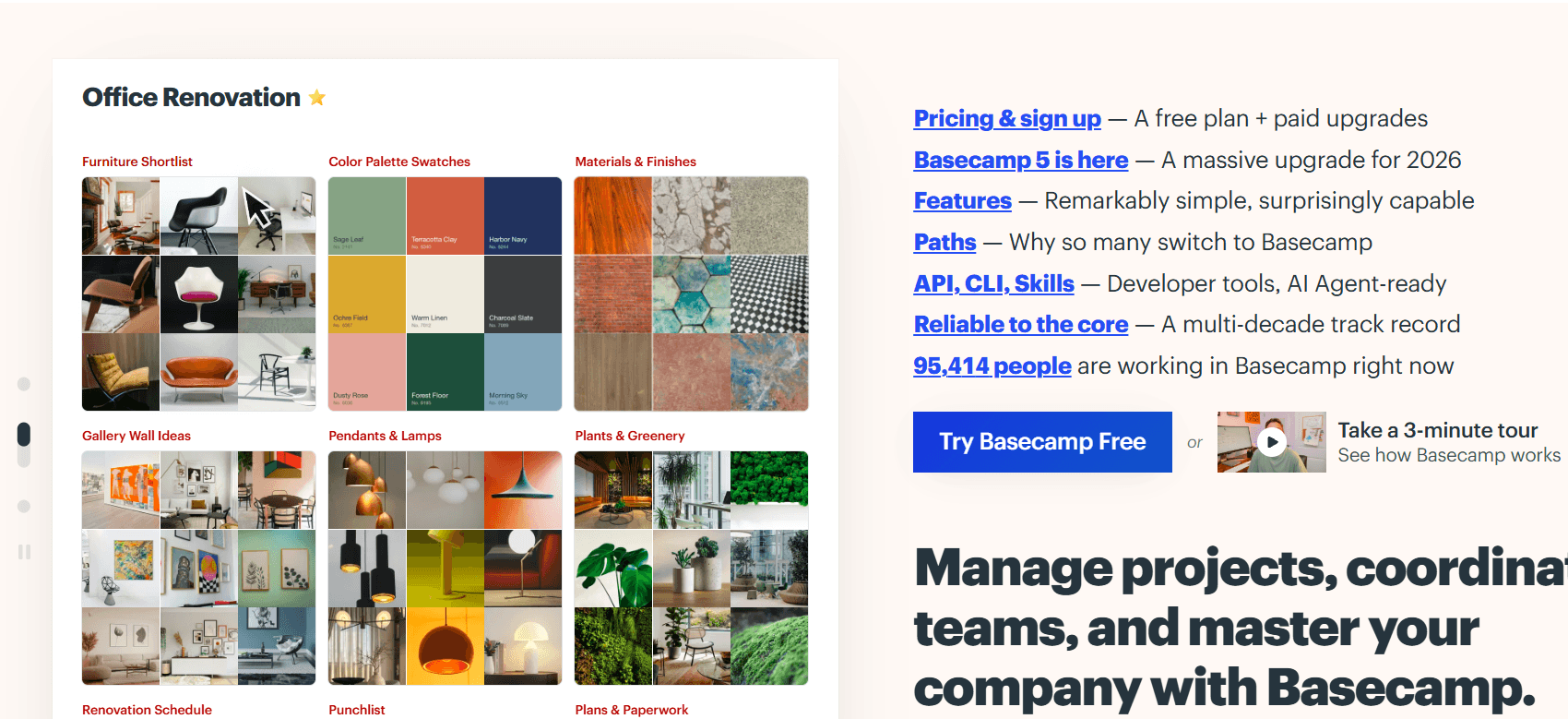
Task: Pause the slideshow with the pause icon
Action: coord(24,552)
